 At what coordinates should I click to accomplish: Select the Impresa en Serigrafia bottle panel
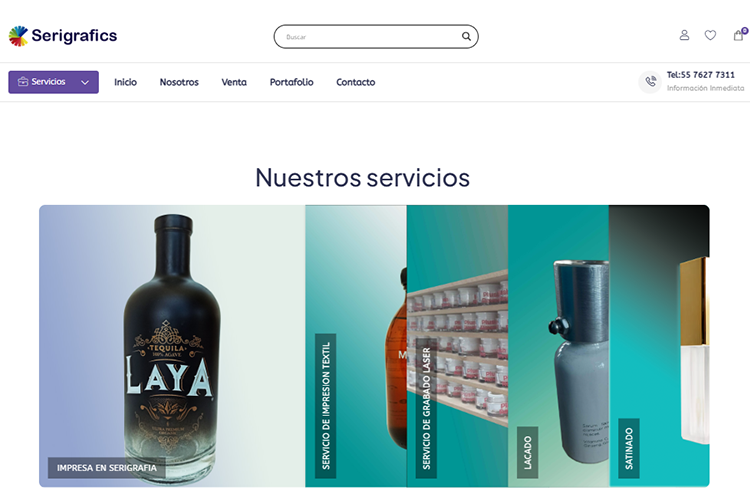coord(172,346)
